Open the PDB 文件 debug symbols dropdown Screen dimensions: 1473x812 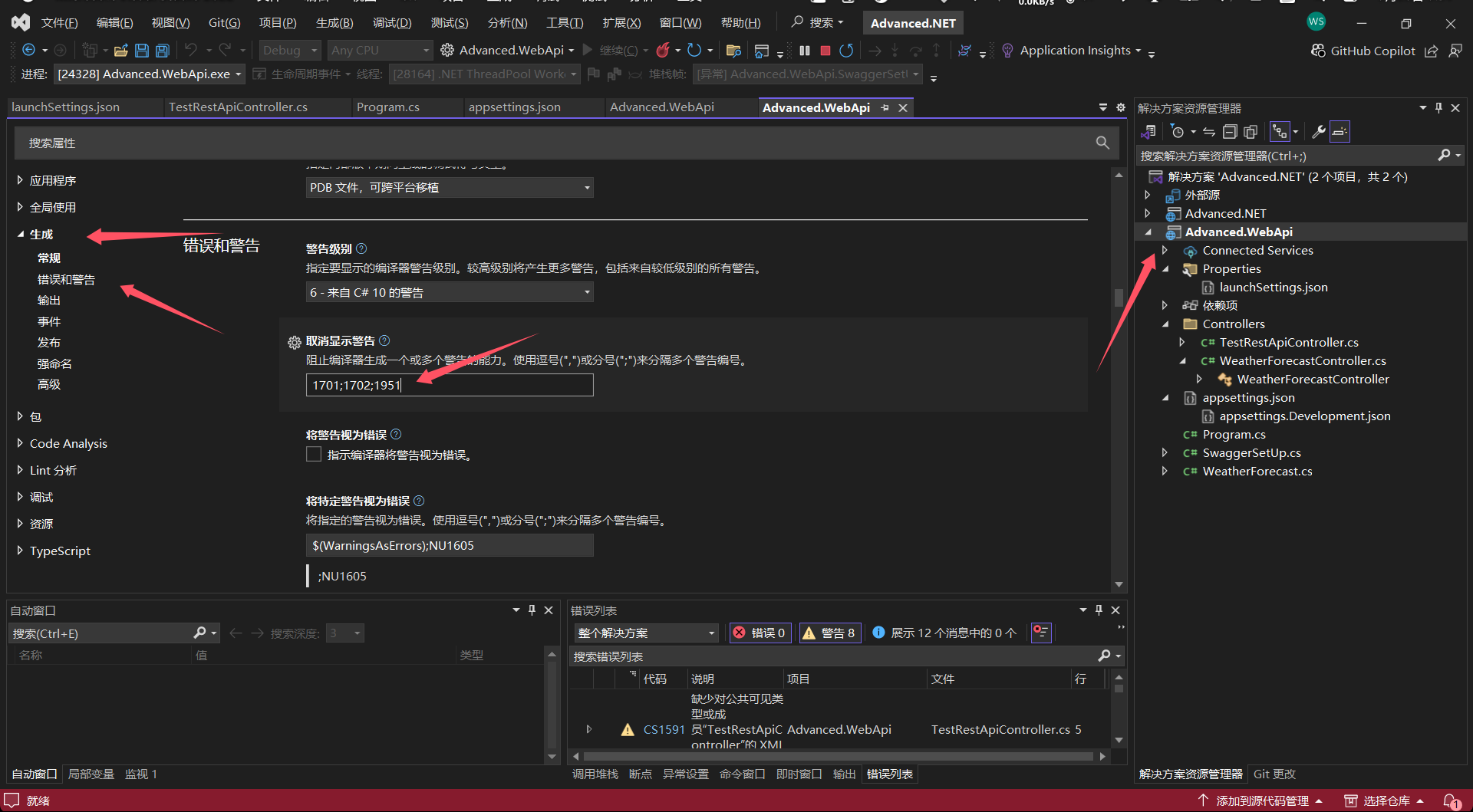pyautogui.click(x=450, y=187)
